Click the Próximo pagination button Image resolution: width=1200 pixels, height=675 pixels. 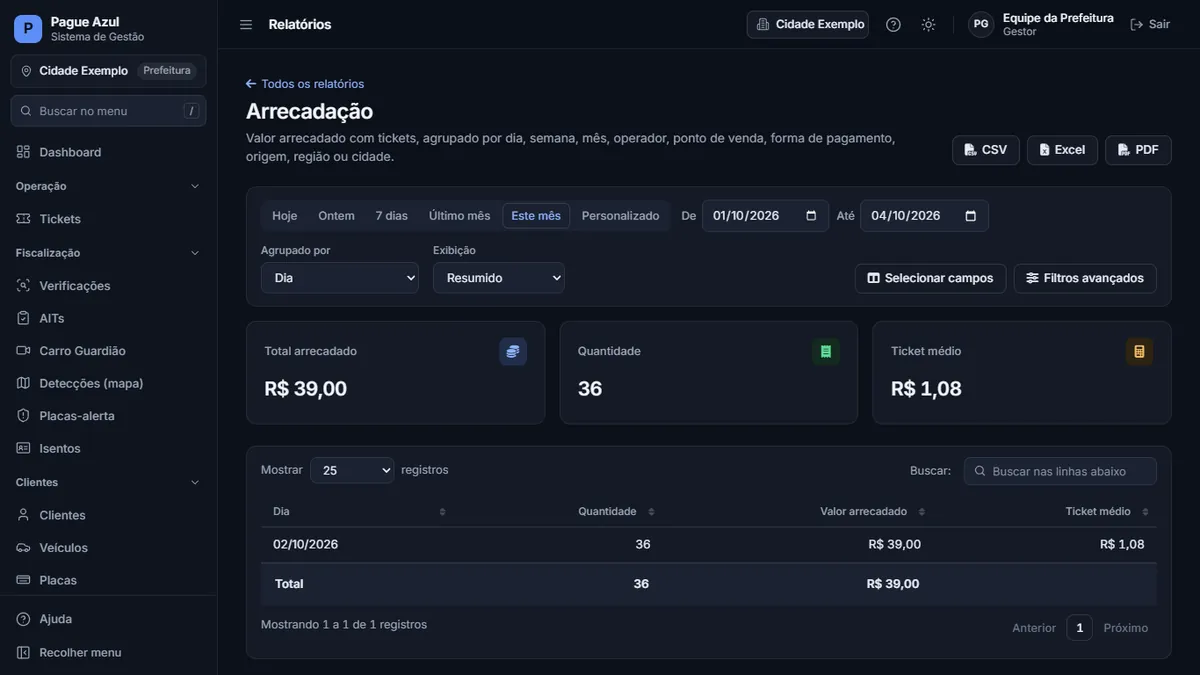pyautogui.click(x=1126, y=628)
